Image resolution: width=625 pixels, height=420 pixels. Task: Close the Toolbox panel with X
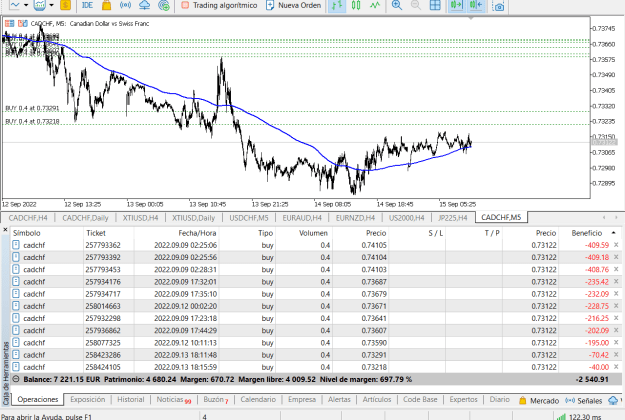[x=5, y=230]
